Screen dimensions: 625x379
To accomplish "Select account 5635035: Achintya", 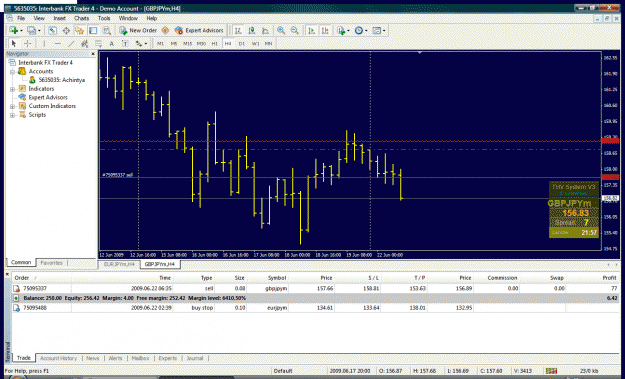I will tap(61, 80).
